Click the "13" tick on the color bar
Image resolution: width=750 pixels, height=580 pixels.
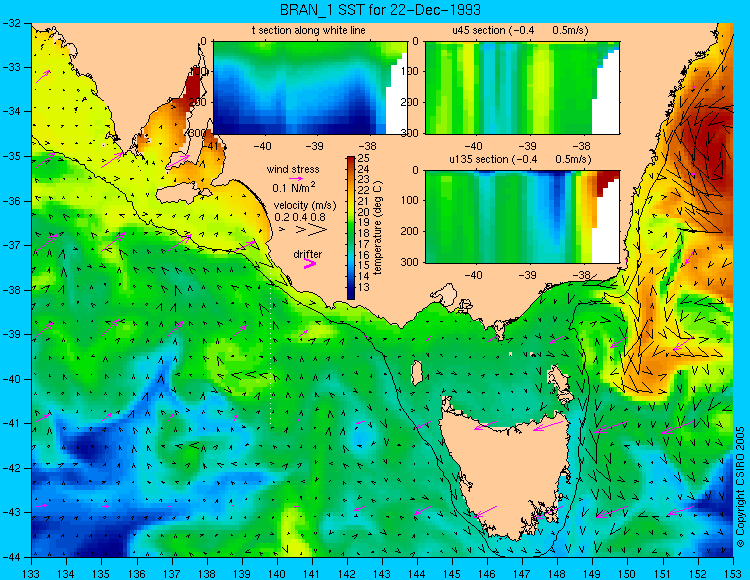[364, 287]
